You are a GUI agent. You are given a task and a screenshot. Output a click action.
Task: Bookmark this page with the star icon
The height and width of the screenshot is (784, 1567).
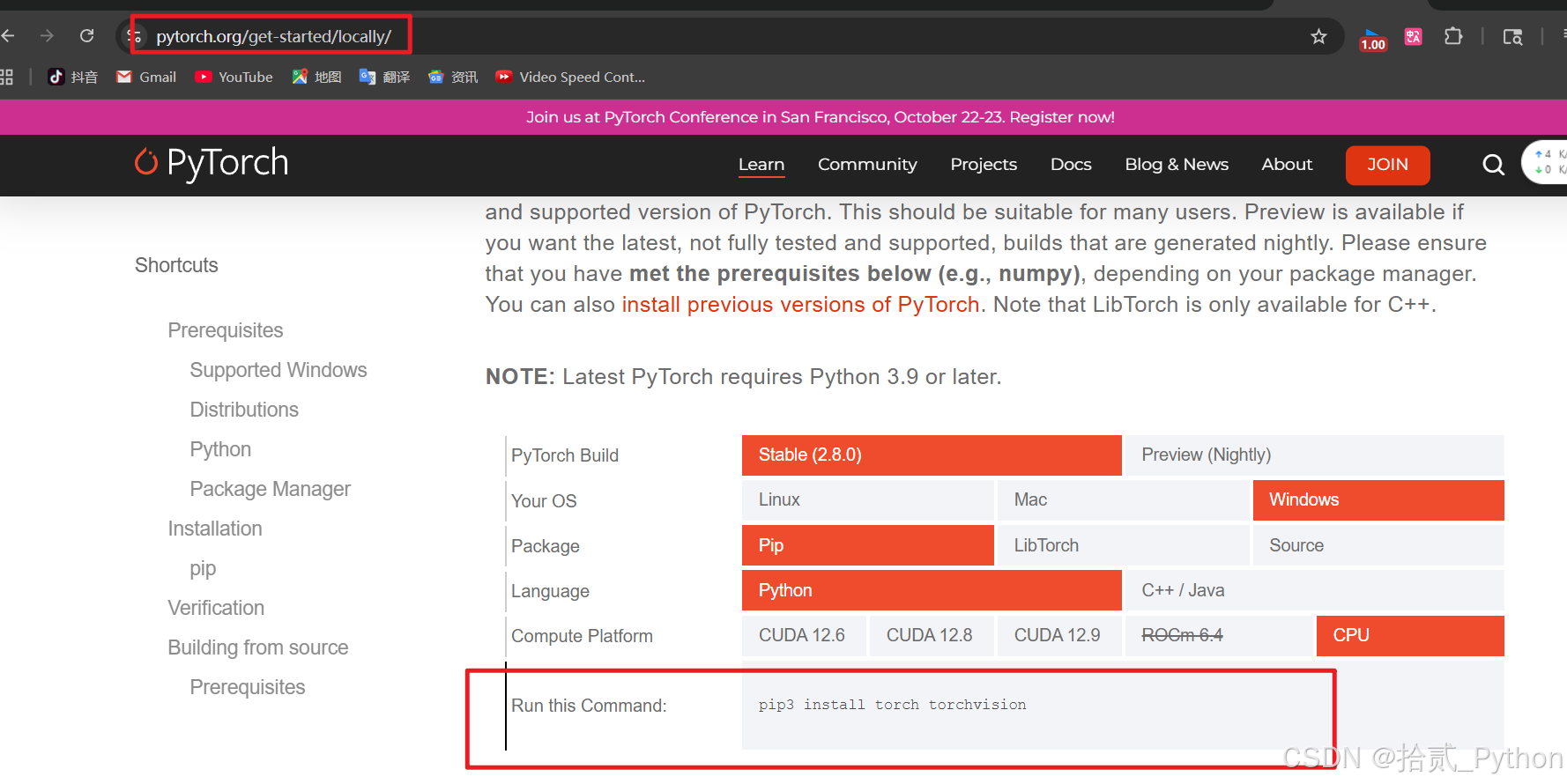click(x=1318, y=36)
